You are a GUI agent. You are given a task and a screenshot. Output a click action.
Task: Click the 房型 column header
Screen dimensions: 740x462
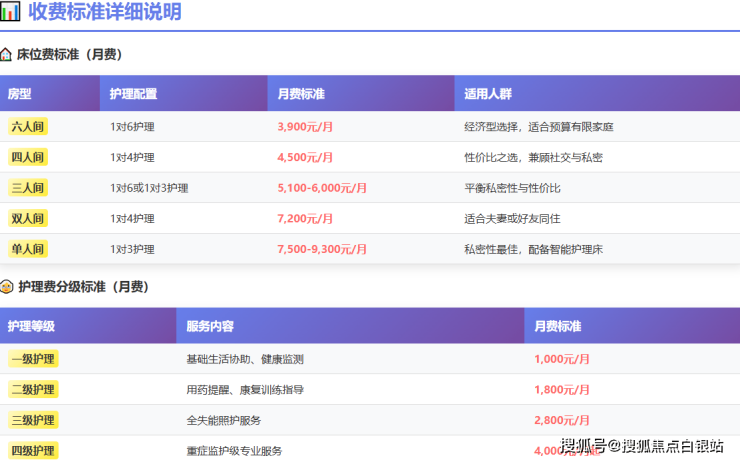coord(20,94)
